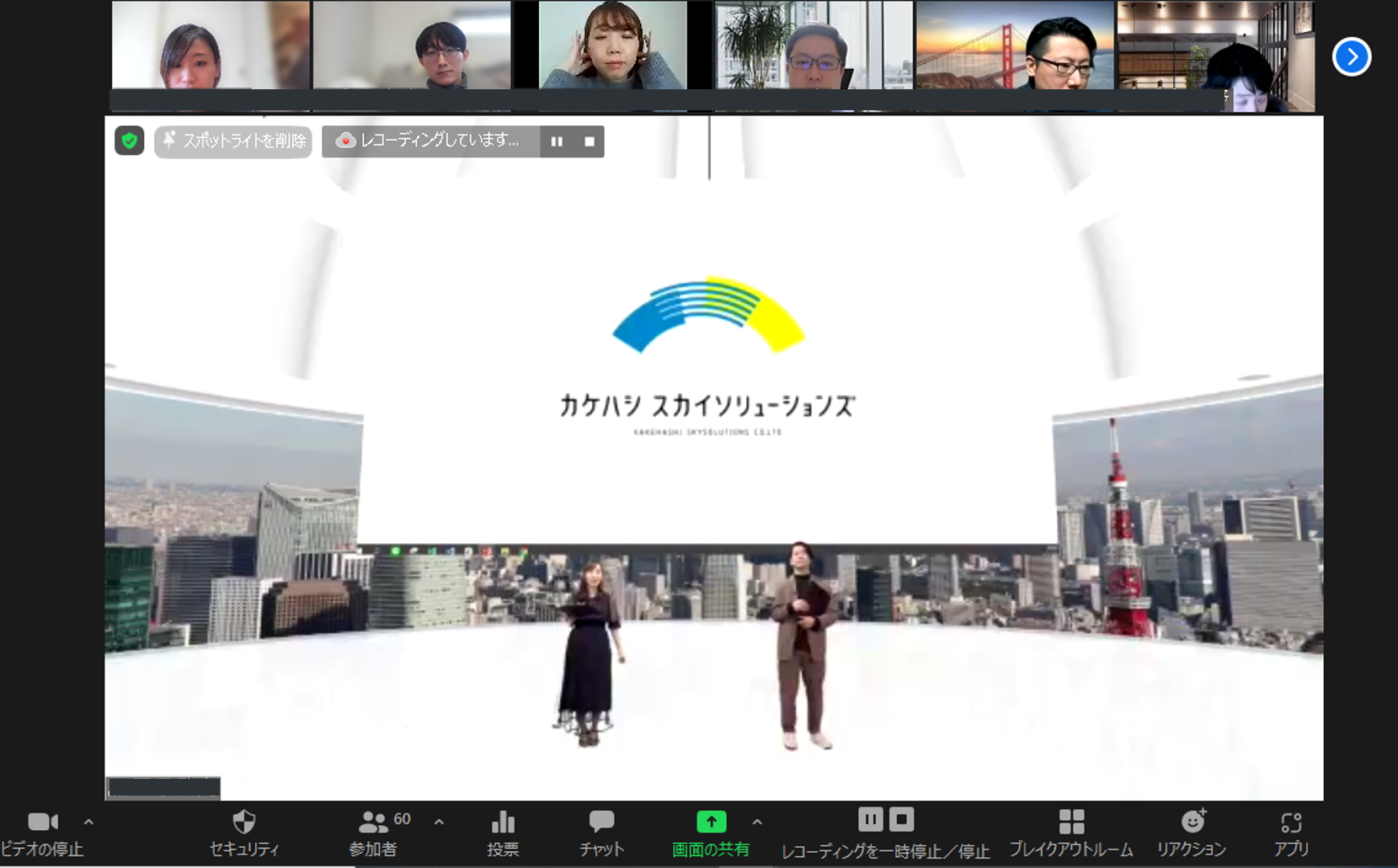1398x868 pixels.
Task: Open the Security (セキュリティ) options
Action: point(243,833)
